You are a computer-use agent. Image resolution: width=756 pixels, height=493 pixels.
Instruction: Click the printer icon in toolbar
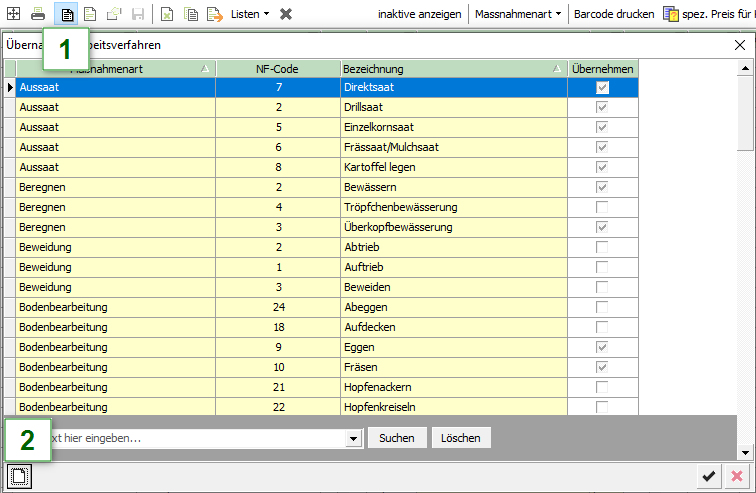38,14
